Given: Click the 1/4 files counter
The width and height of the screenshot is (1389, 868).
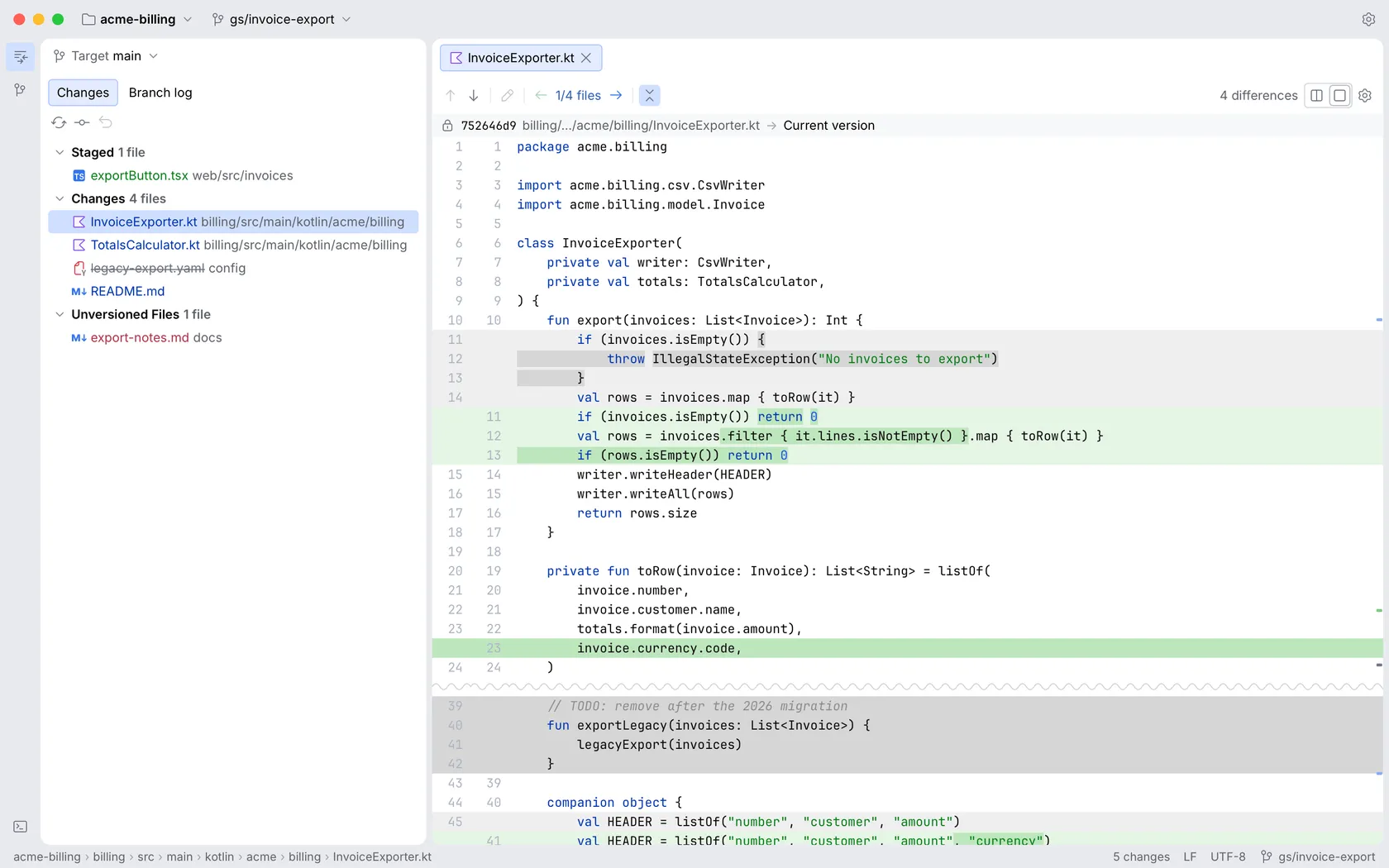Looking at the screenshot, I should pyautogui.click(x=578, y=96).
